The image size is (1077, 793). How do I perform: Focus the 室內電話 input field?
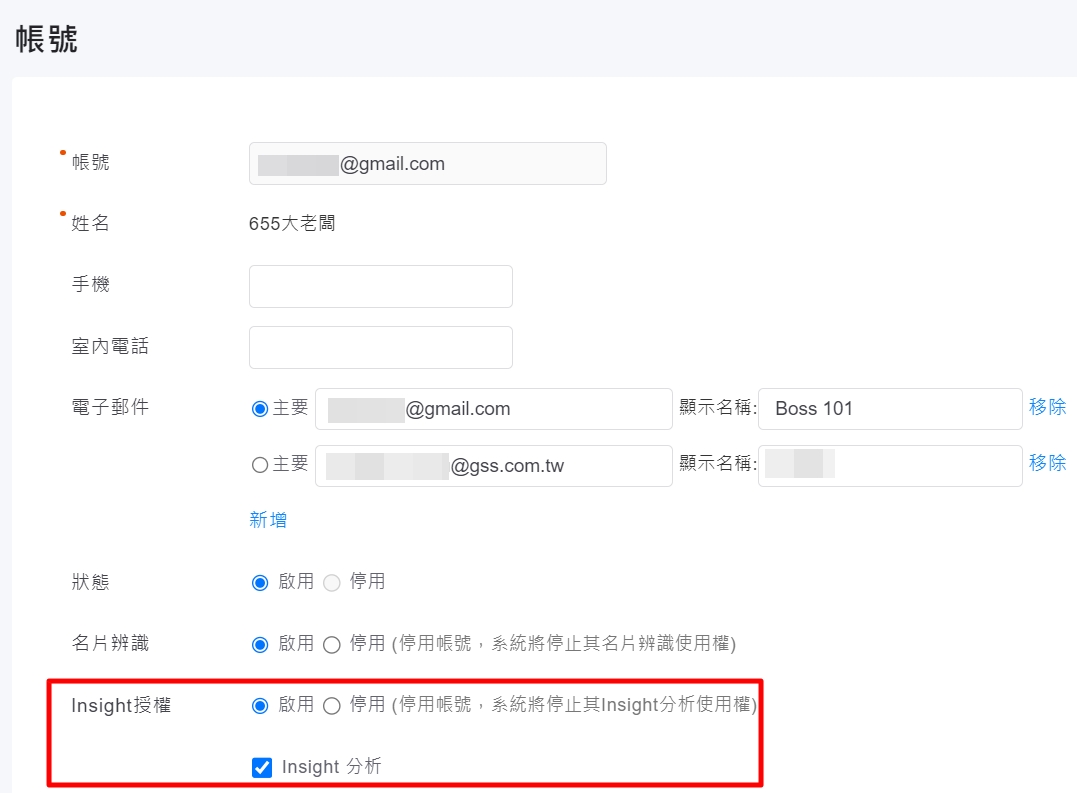click(380, 347)
